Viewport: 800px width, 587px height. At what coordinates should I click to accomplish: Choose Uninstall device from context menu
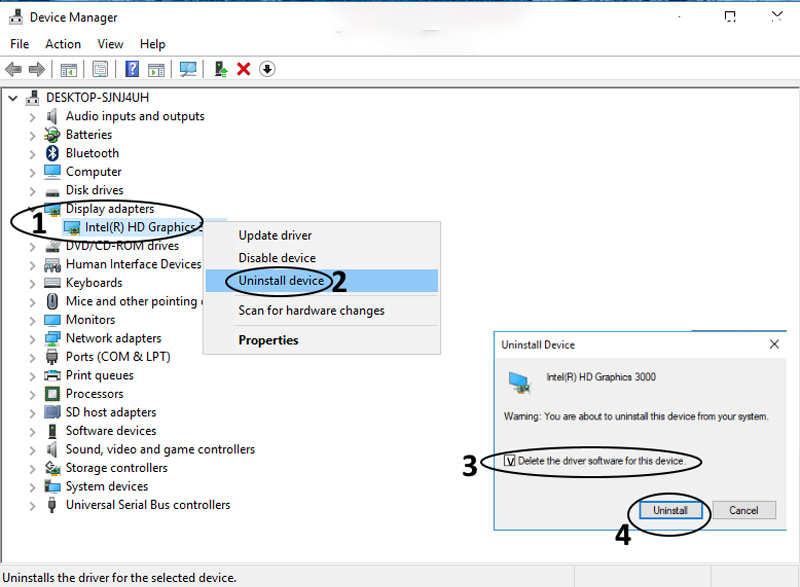point(281,281)
